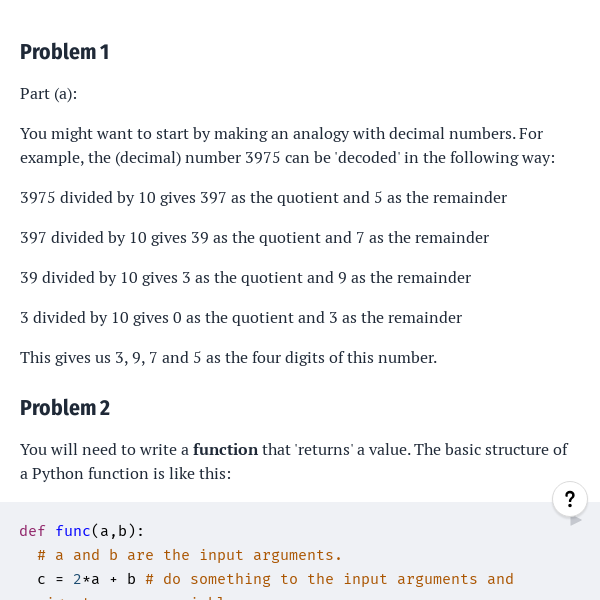The image size is (600, 600).
Task: Click the "a and b are the input arguments" comment
Action: coord(190,555)
